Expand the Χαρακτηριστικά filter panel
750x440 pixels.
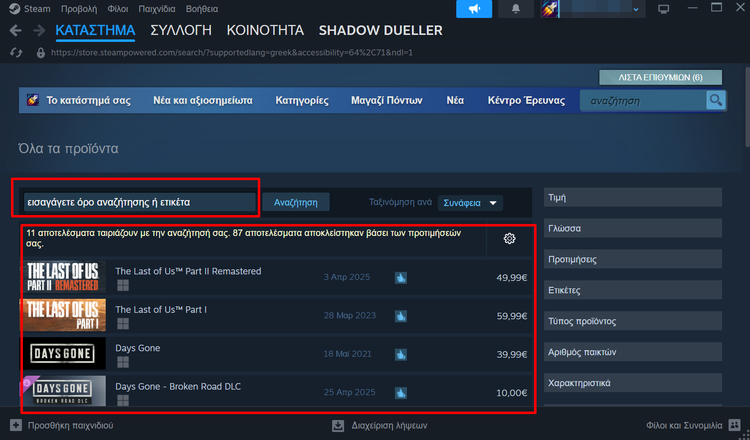click(633, 383)
